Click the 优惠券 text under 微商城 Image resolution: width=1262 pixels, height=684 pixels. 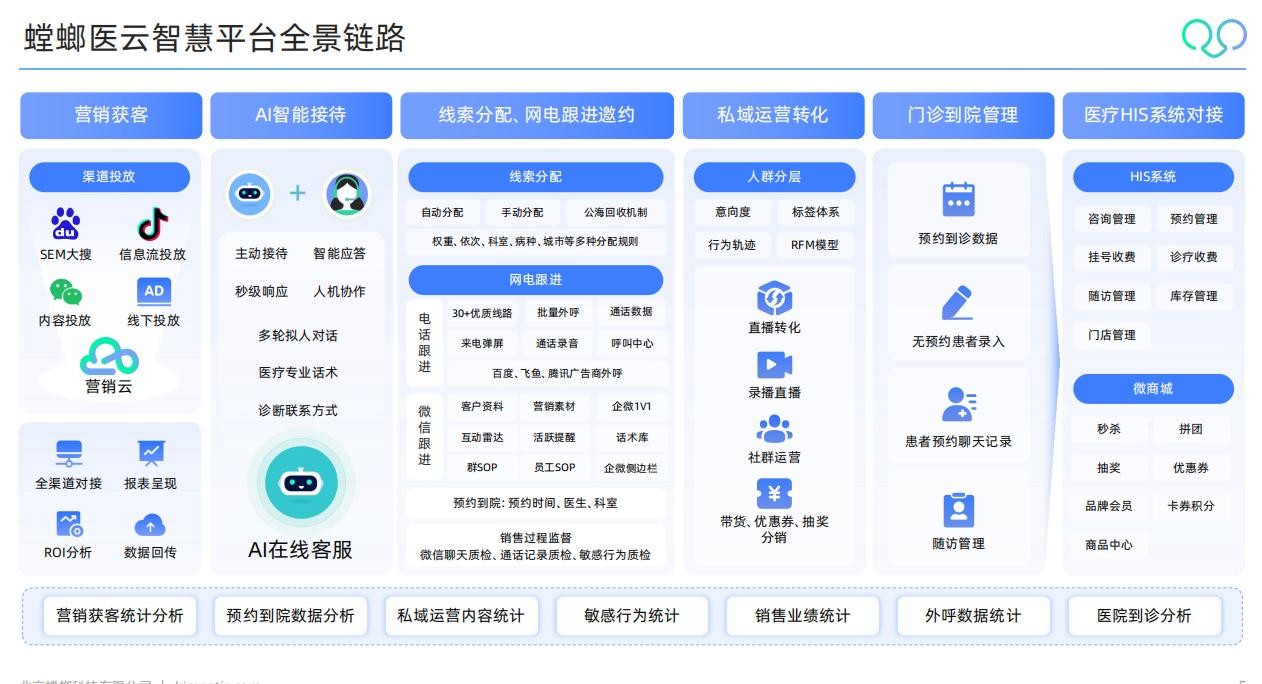pyautogui.click(x=1190, y=468)
